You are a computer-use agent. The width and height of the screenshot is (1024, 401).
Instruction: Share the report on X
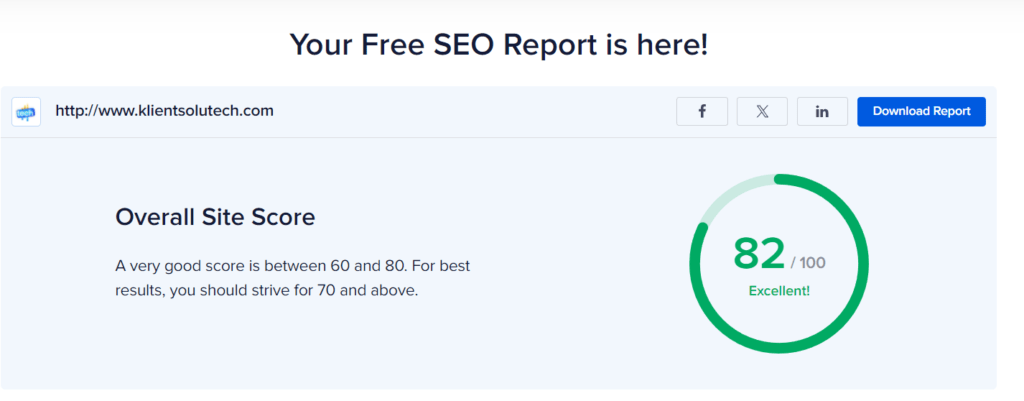762,112
